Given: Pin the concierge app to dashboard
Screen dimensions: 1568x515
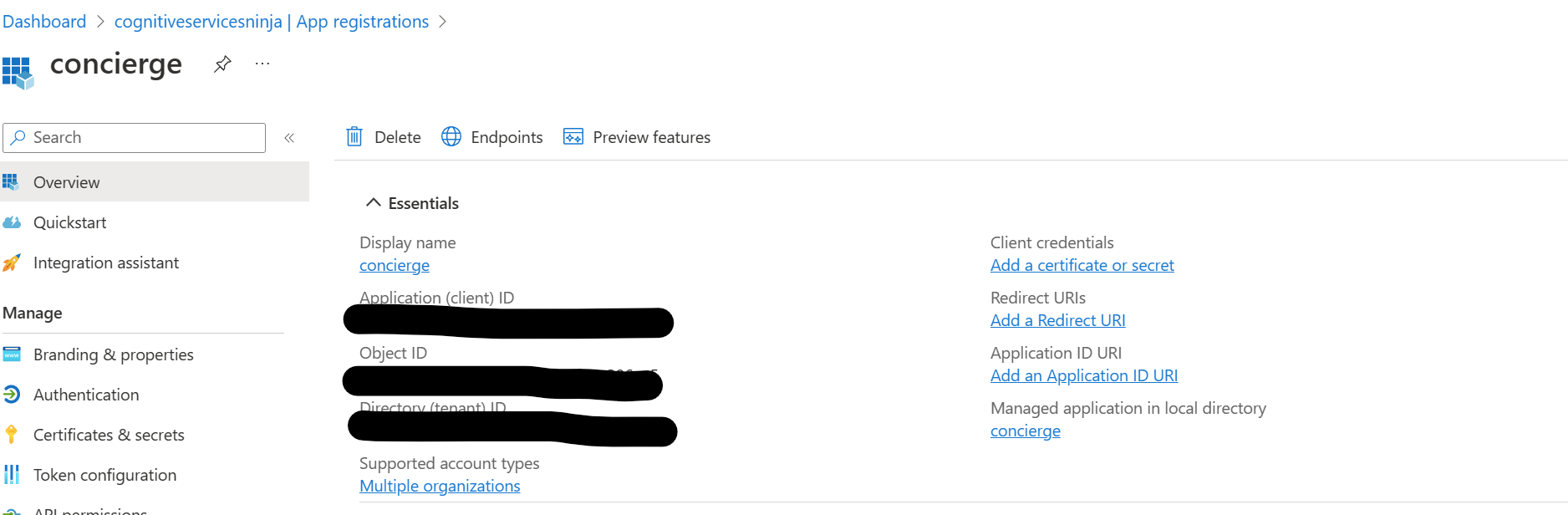Looking at the screenshot, I should [222, 64].
